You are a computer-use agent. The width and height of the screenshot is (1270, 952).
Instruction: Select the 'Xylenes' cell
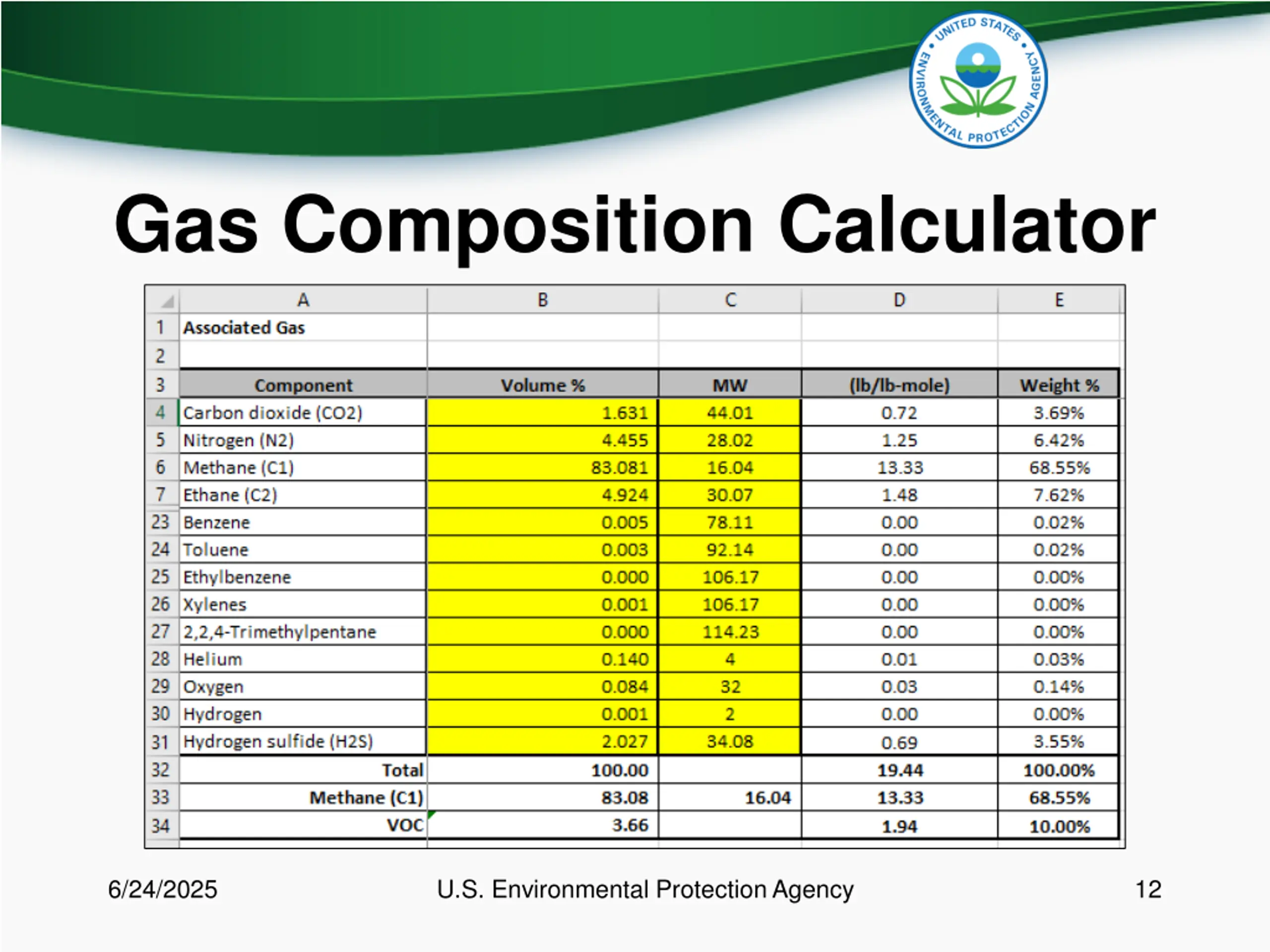point(303,604)
